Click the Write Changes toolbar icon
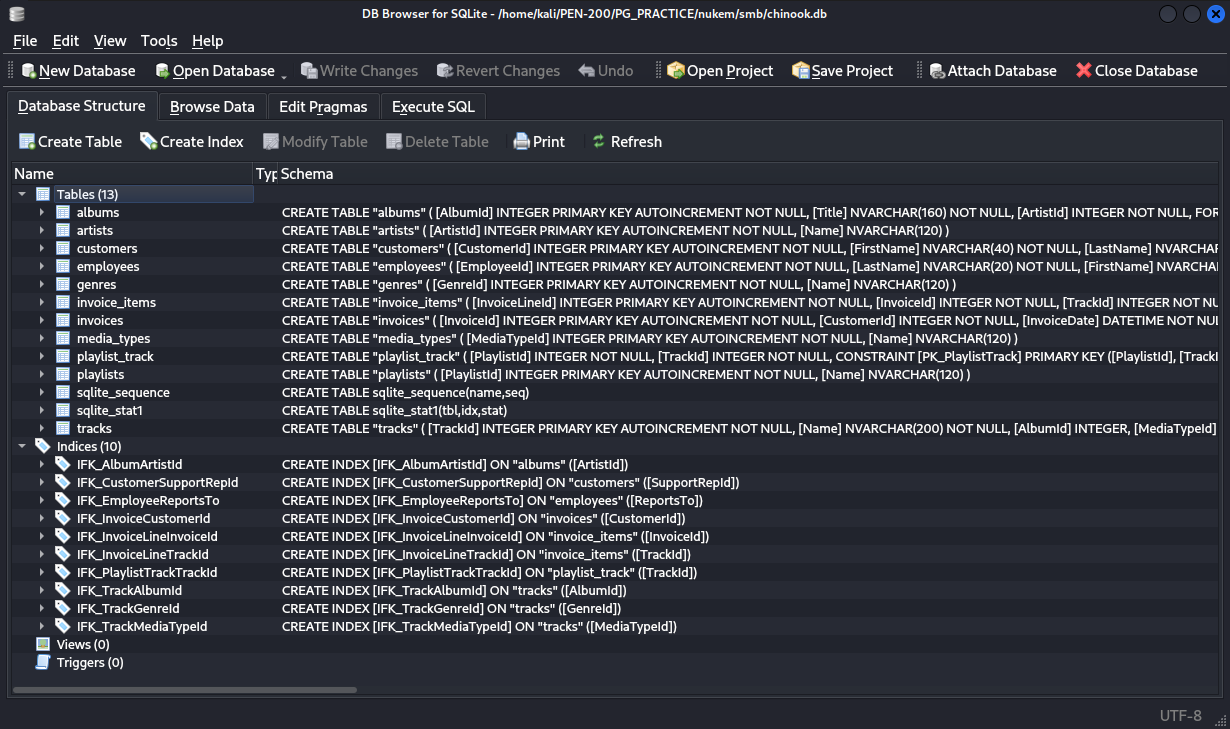Screen dimensions: 1230x729 coord(310,71)
